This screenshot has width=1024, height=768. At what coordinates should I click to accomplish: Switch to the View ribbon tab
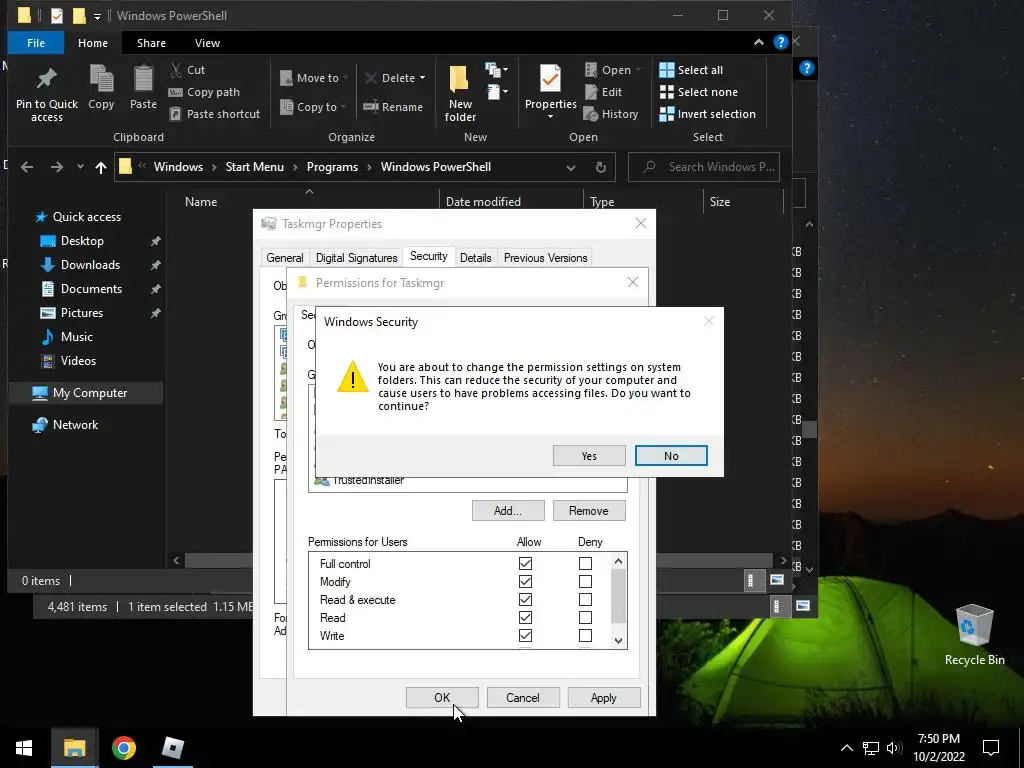(207, 43)
